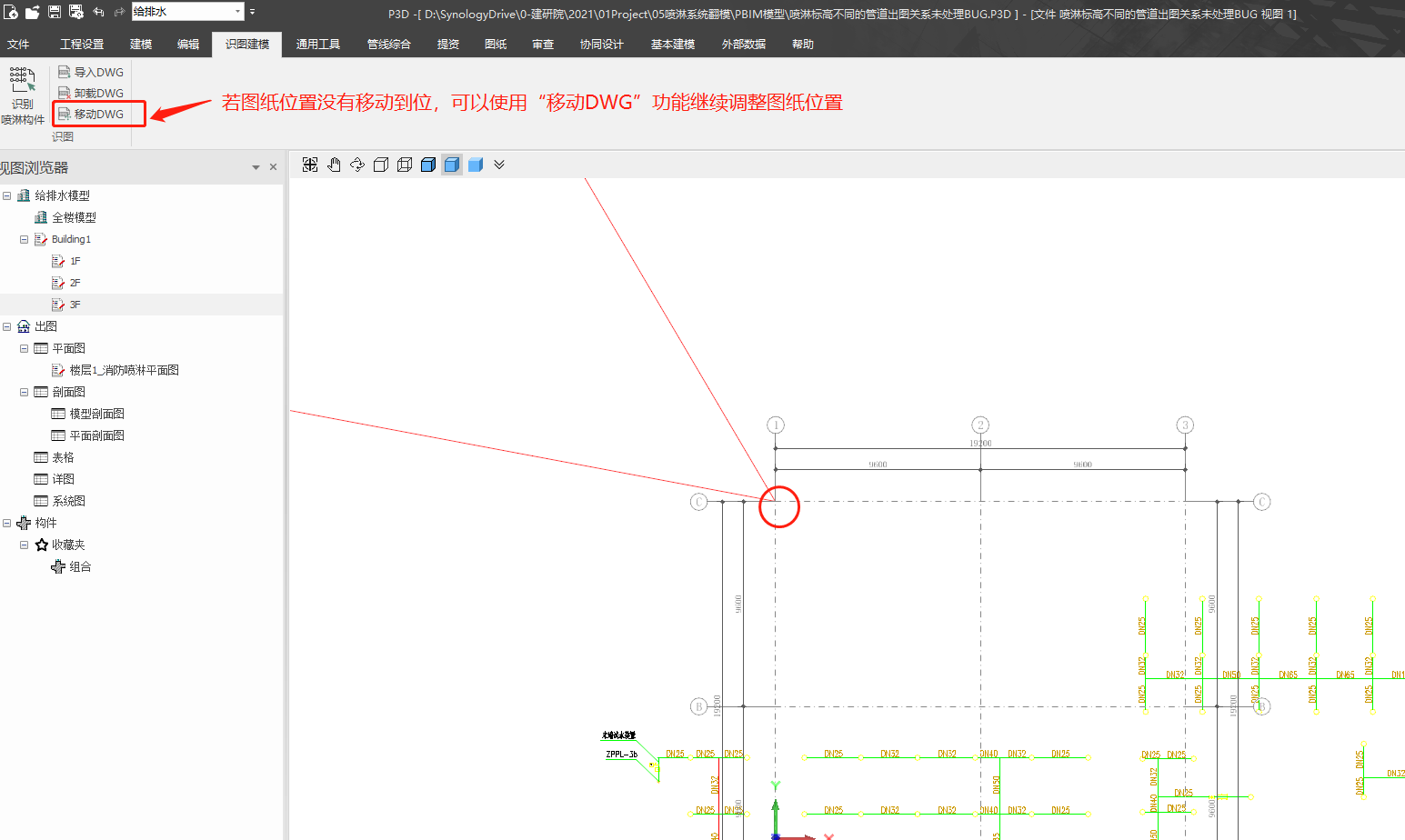
Task: Expand more view toolbar options chevron
Action: (499, 165)
